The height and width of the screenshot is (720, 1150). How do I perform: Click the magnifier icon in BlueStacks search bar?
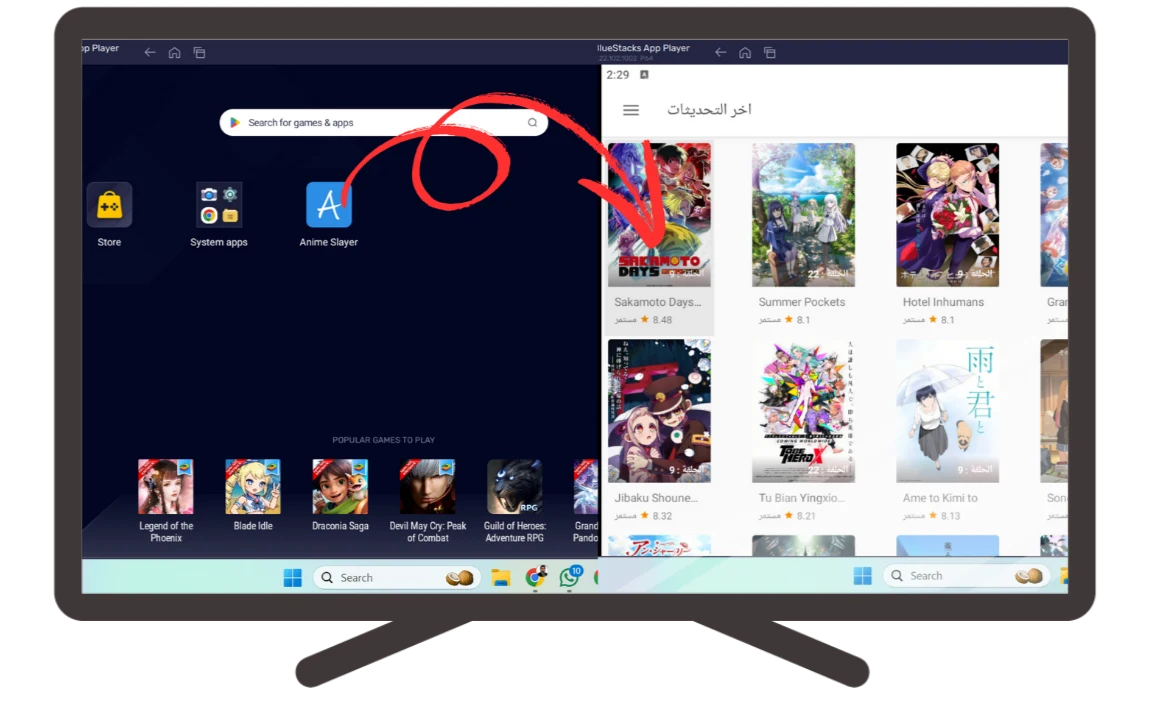click(x=532, y=122)
